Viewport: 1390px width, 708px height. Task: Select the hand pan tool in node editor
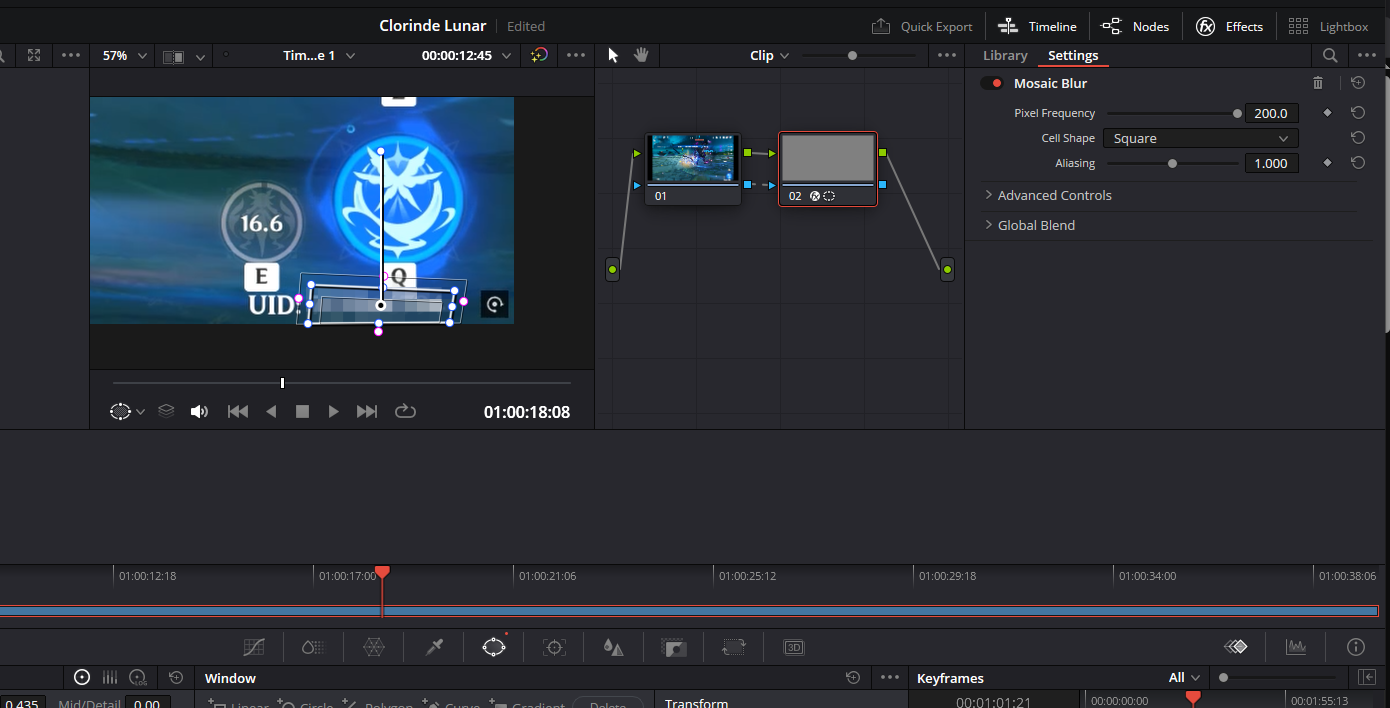point(641,55)
